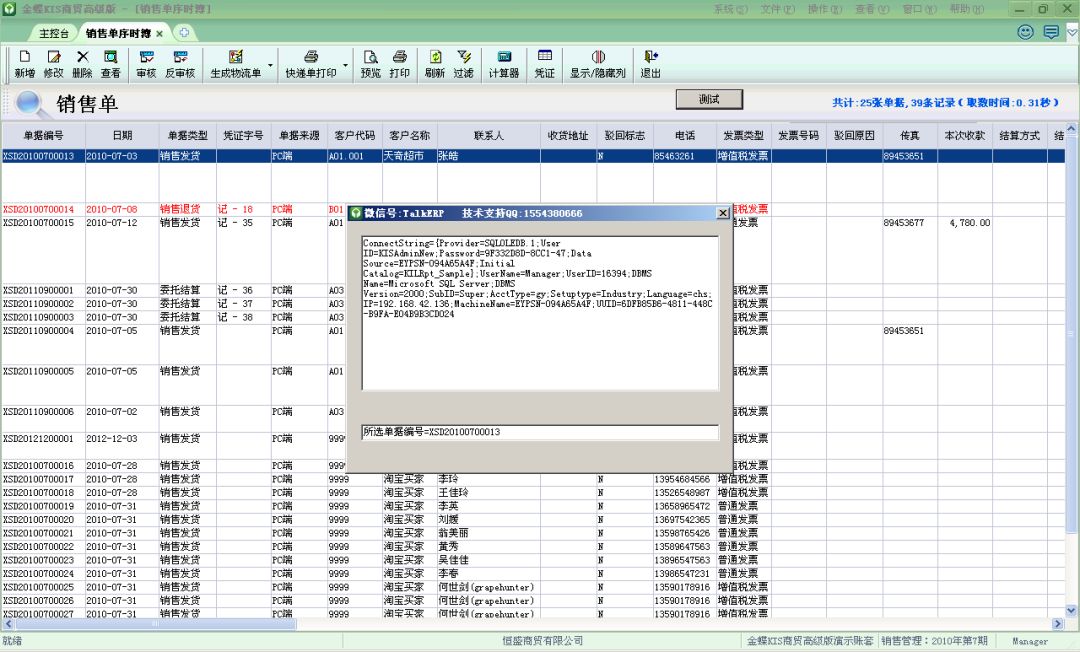1080x652 pixels.
Task: Click the 修改 (Edit) toolbar icon
Action: [53, 64]
